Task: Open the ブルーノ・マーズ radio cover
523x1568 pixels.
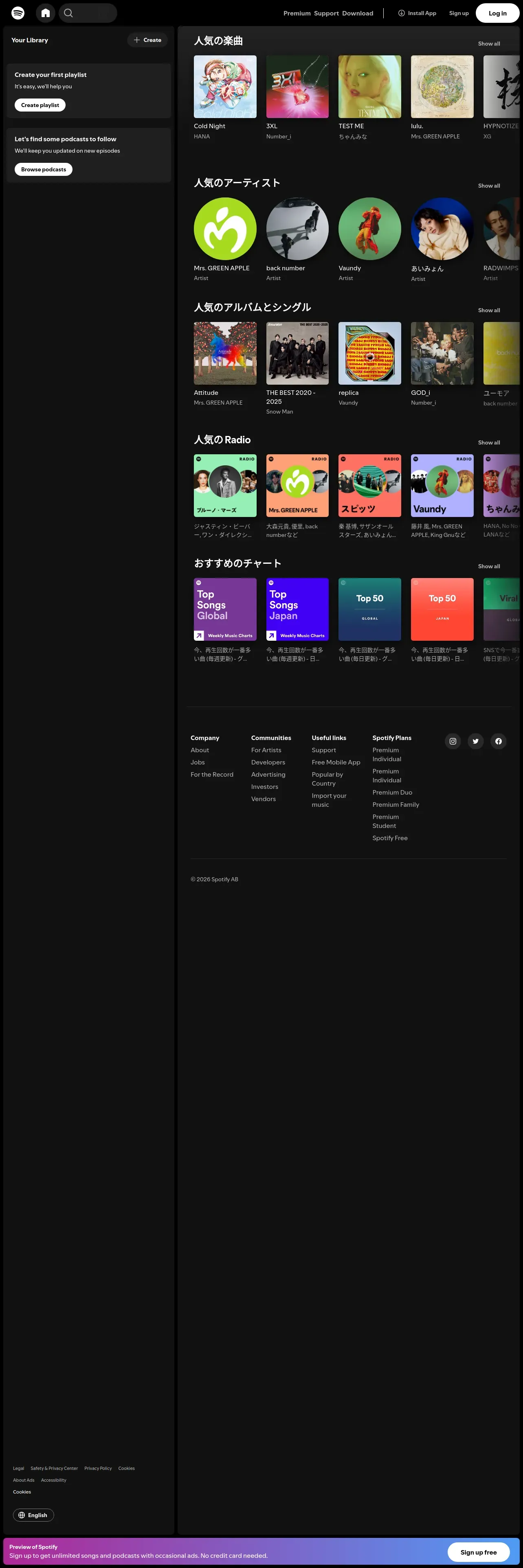Action: [x=225, y=486]
